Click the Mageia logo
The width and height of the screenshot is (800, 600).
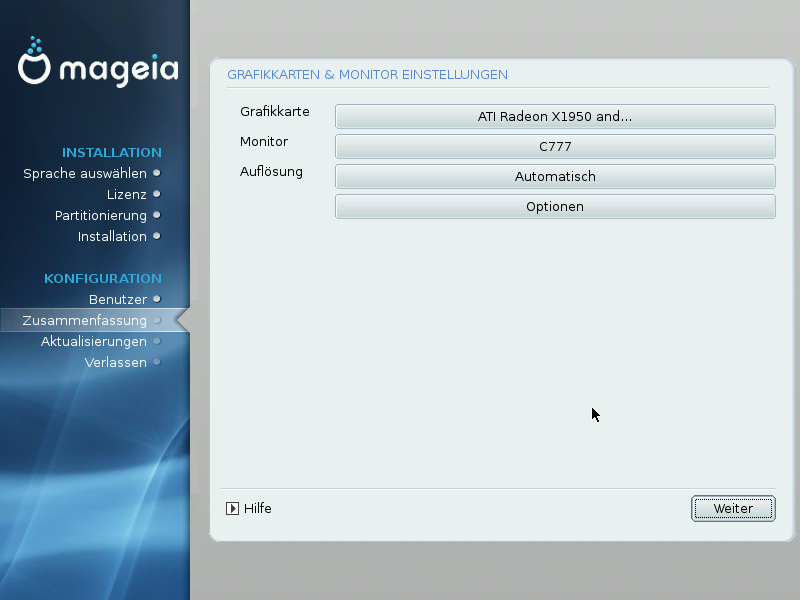coord(98,62)
